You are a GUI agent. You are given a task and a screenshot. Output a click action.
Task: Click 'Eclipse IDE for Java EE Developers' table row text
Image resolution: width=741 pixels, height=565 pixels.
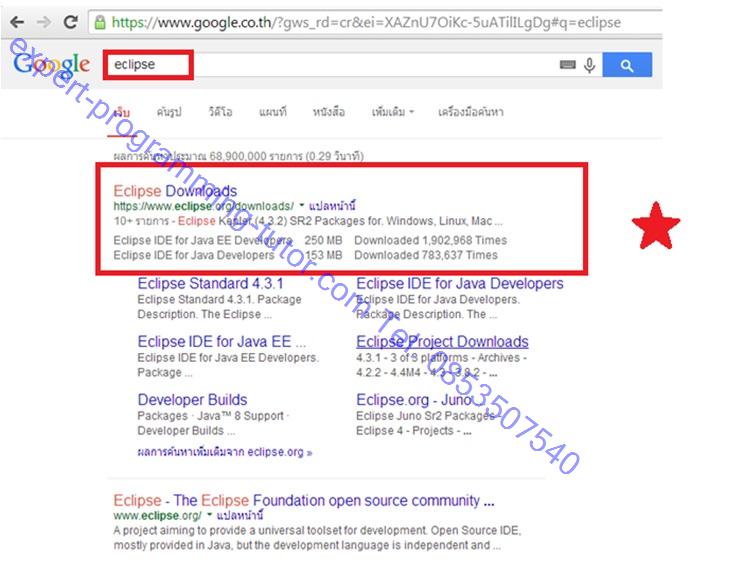203,240
